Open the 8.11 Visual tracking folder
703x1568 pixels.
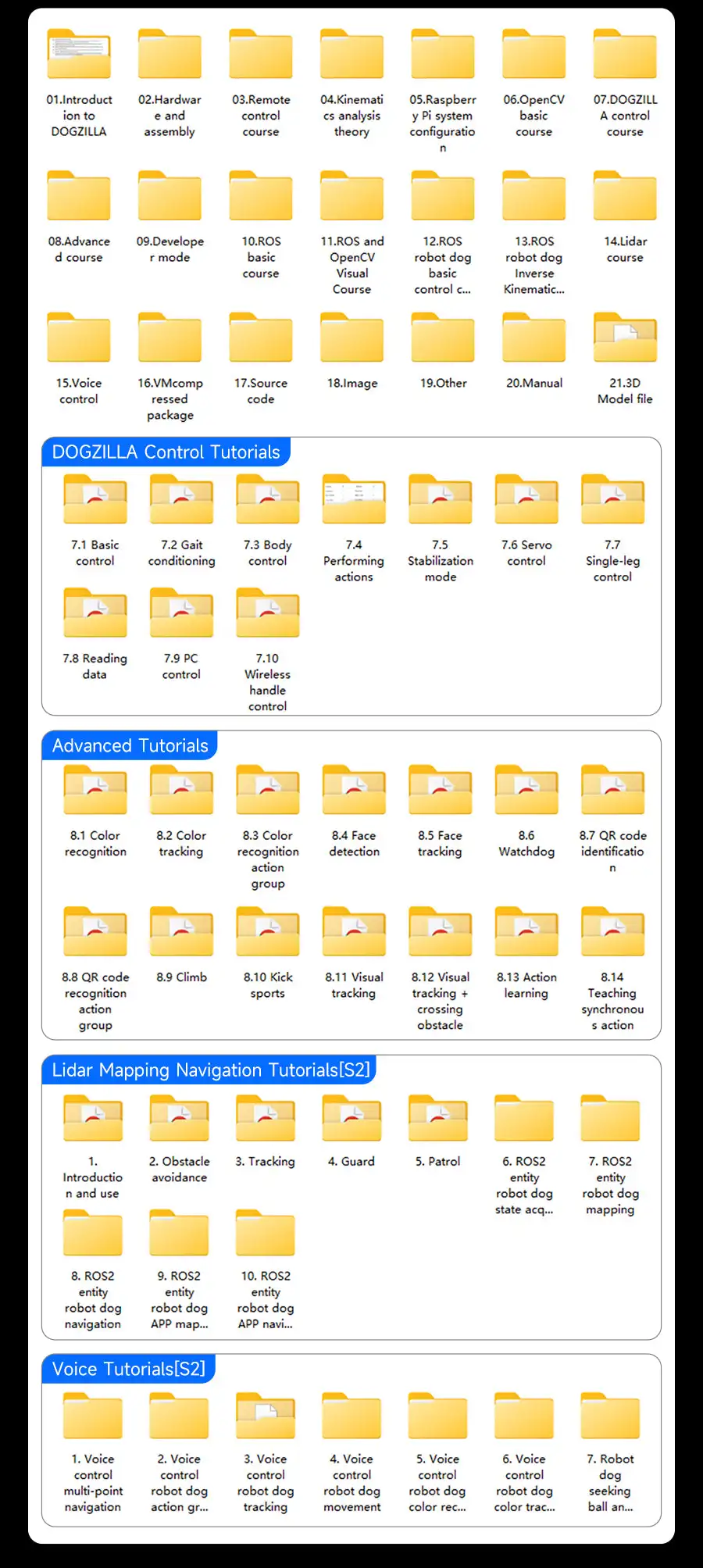(354, 931)
